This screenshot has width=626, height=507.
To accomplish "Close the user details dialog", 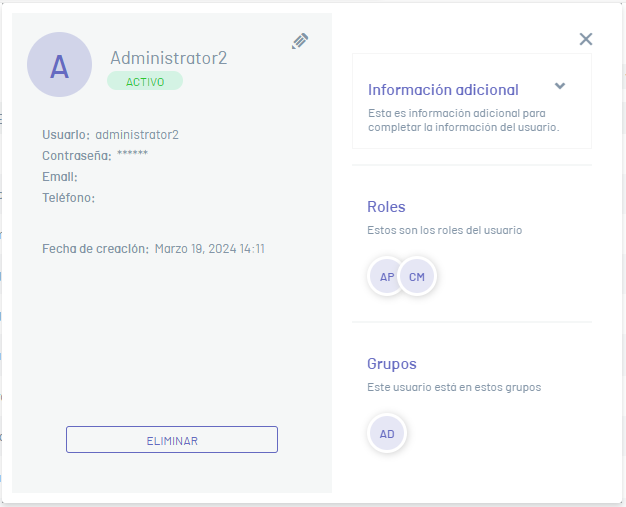I will 586,39.
